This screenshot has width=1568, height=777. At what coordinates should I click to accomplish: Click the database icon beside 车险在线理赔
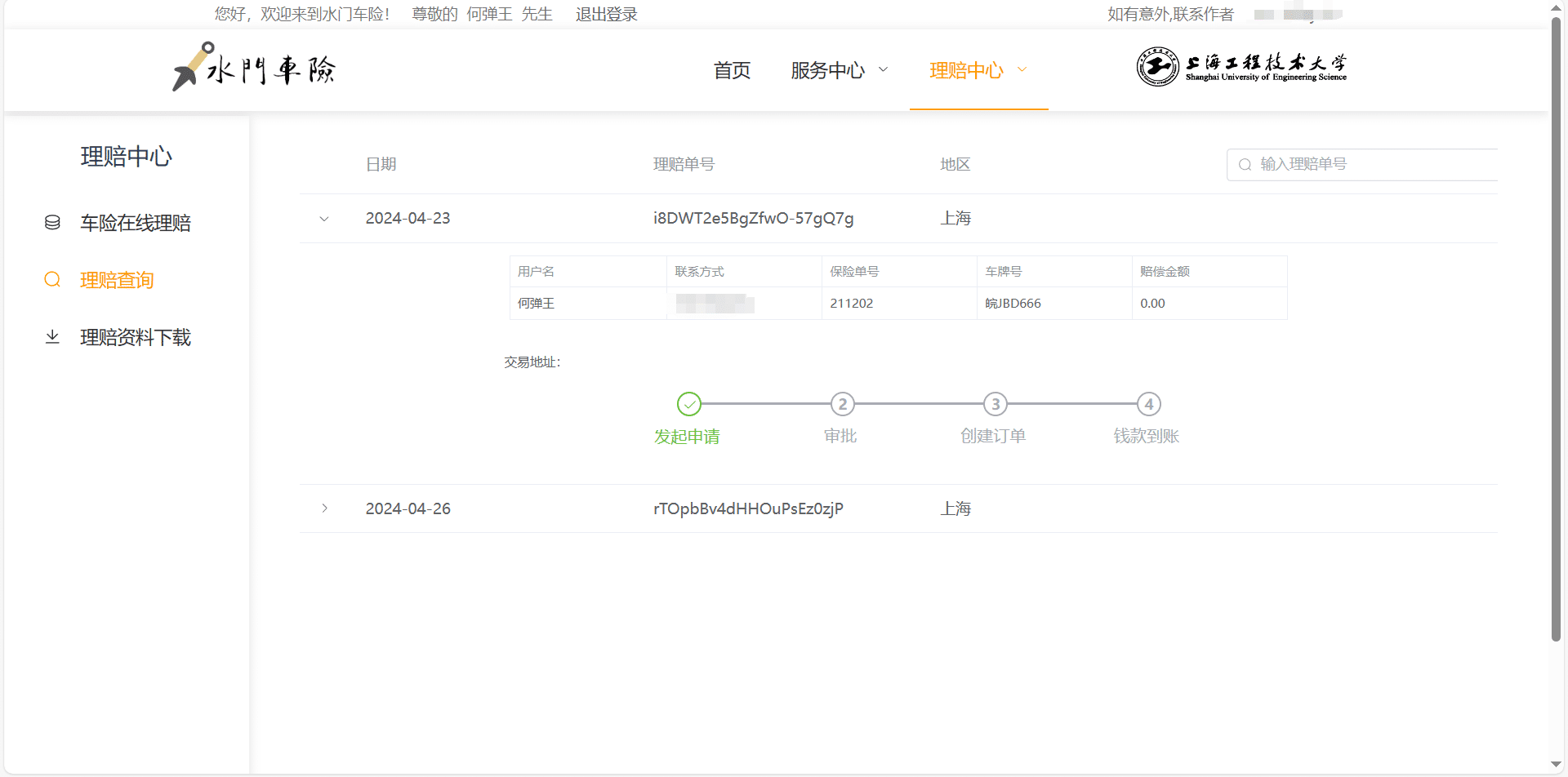pos(52,223)
